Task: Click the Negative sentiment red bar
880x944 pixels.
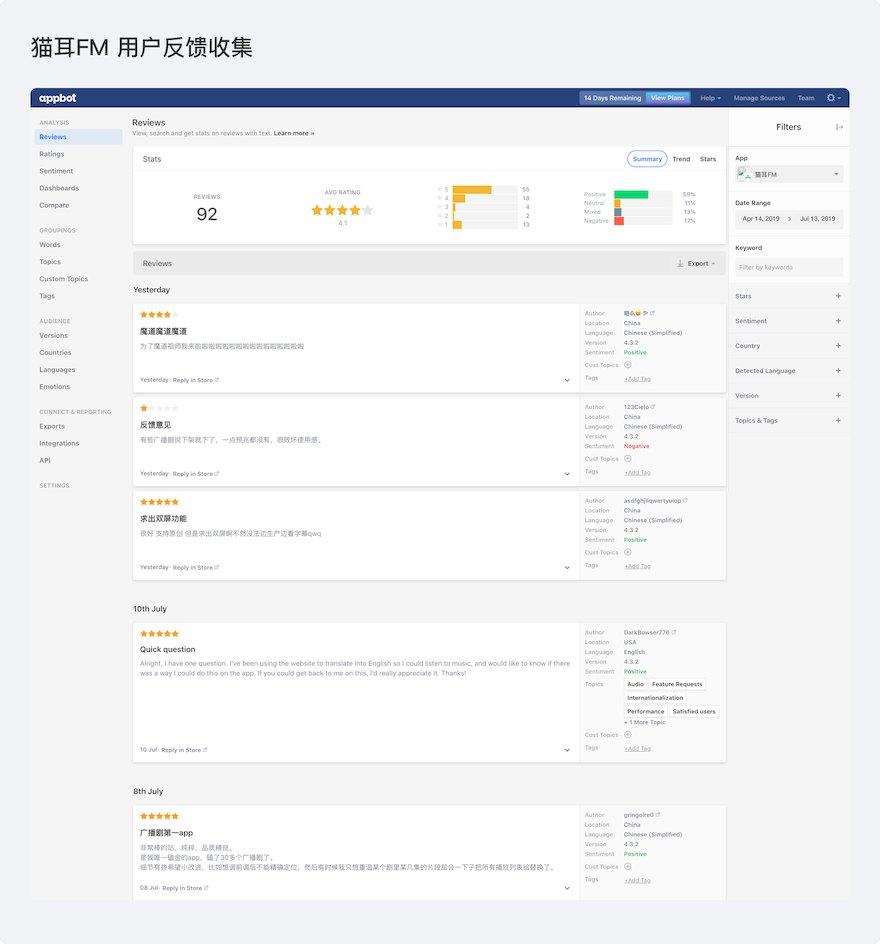Action: click(619, 221)
